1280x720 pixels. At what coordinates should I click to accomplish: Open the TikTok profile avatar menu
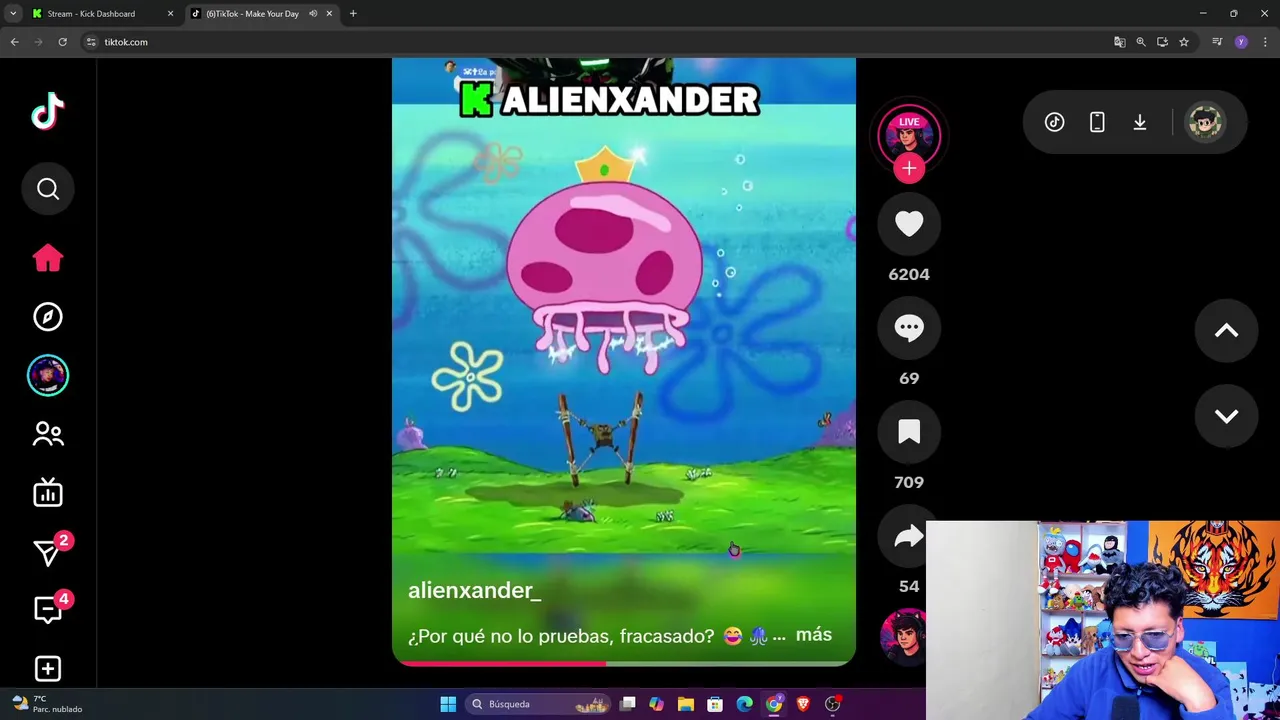pos(1205,122)
